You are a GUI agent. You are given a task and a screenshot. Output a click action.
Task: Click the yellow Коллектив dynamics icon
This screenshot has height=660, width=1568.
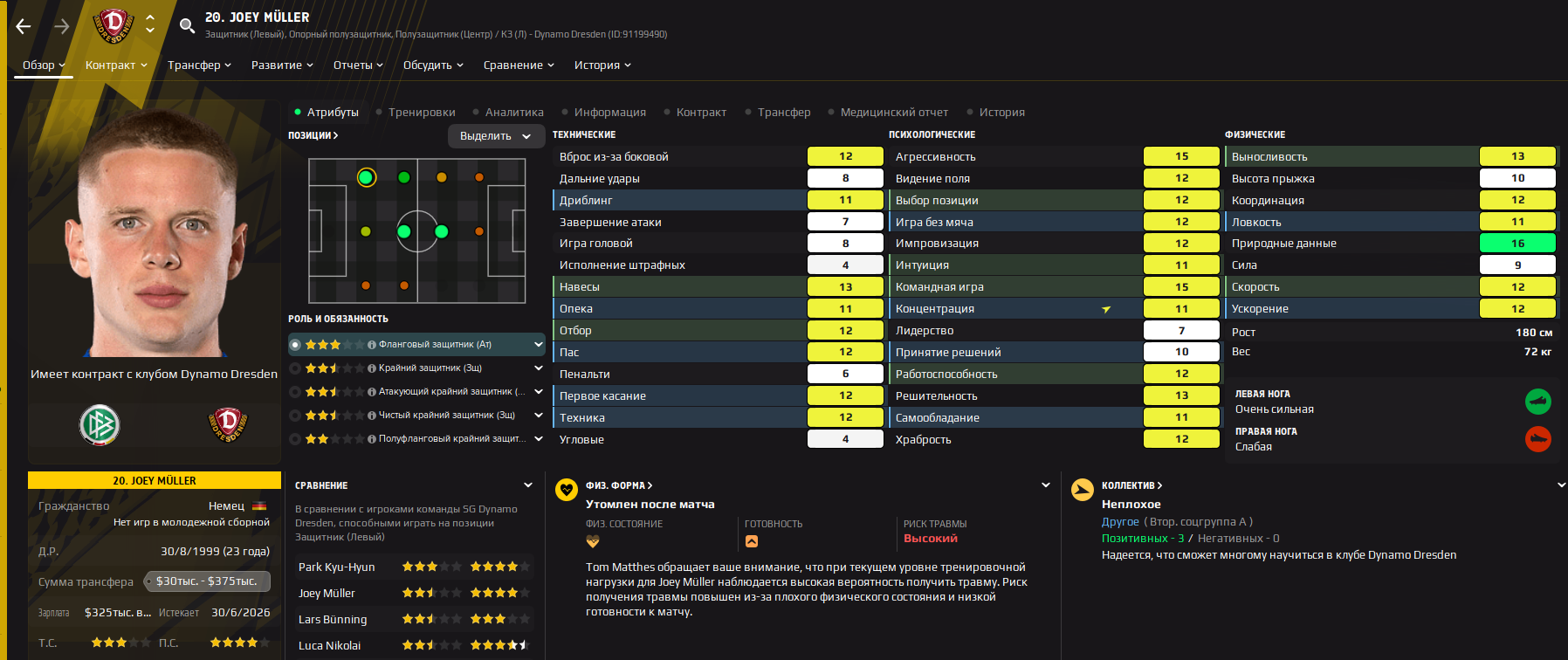click(x=1082, y=489)
